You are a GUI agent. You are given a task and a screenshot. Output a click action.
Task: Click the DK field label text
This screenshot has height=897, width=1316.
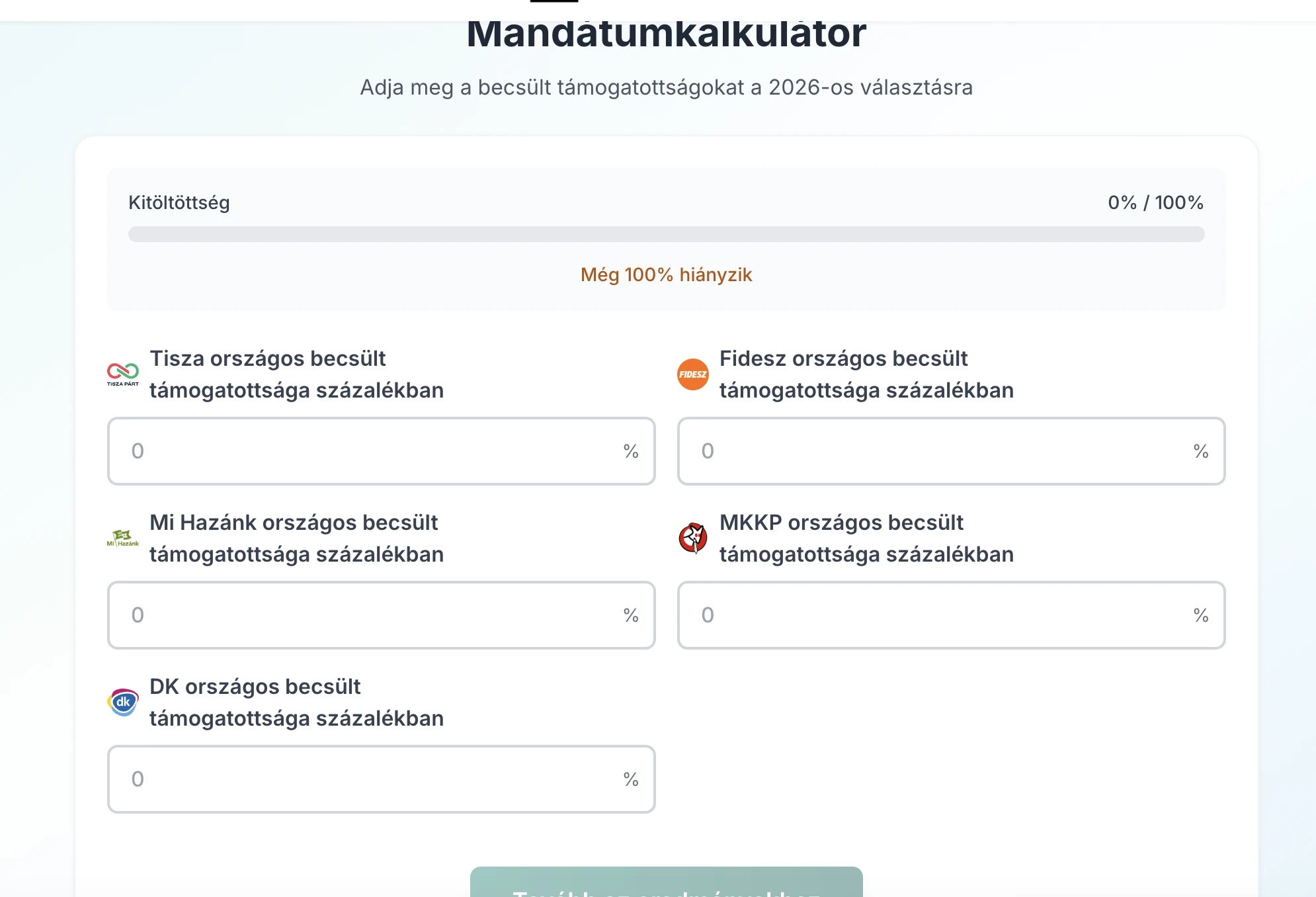(297, 703)
